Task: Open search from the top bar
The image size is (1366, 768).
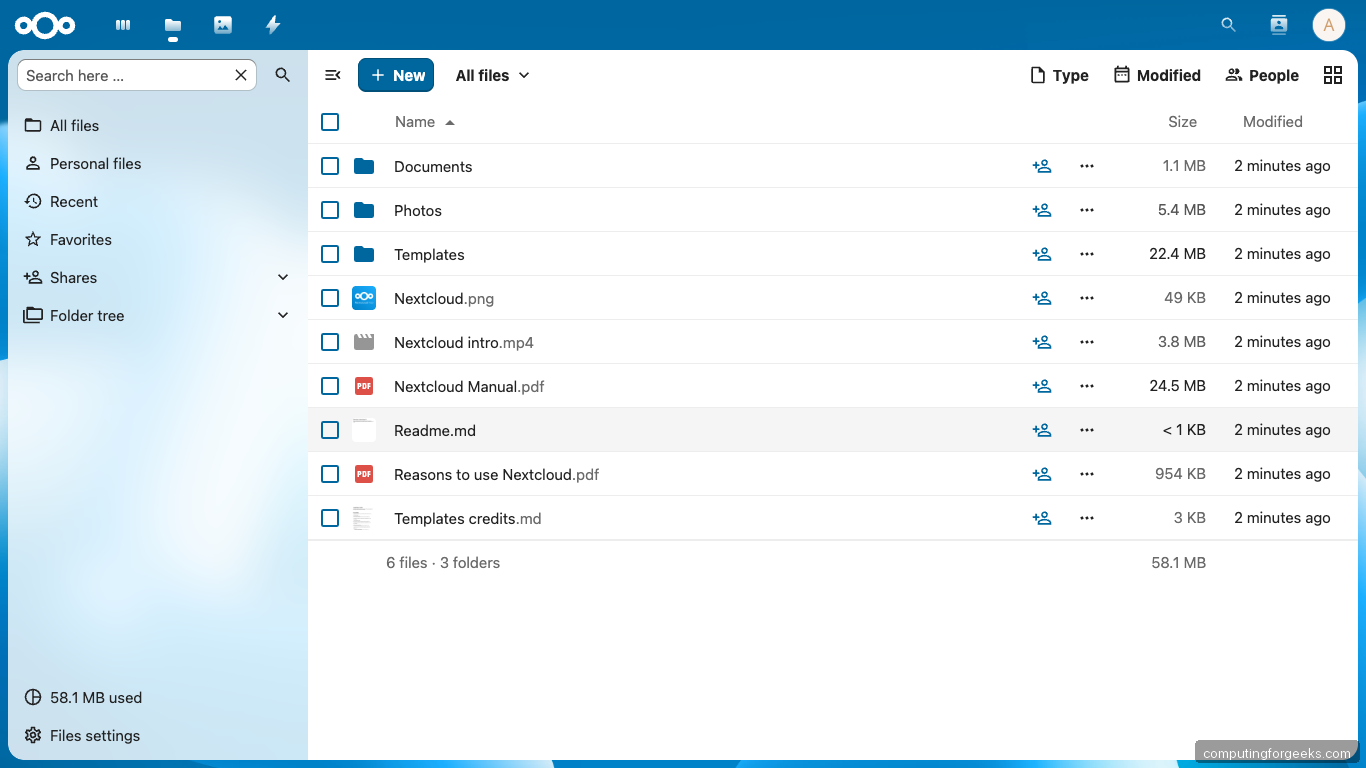Action: [1228, 24]
